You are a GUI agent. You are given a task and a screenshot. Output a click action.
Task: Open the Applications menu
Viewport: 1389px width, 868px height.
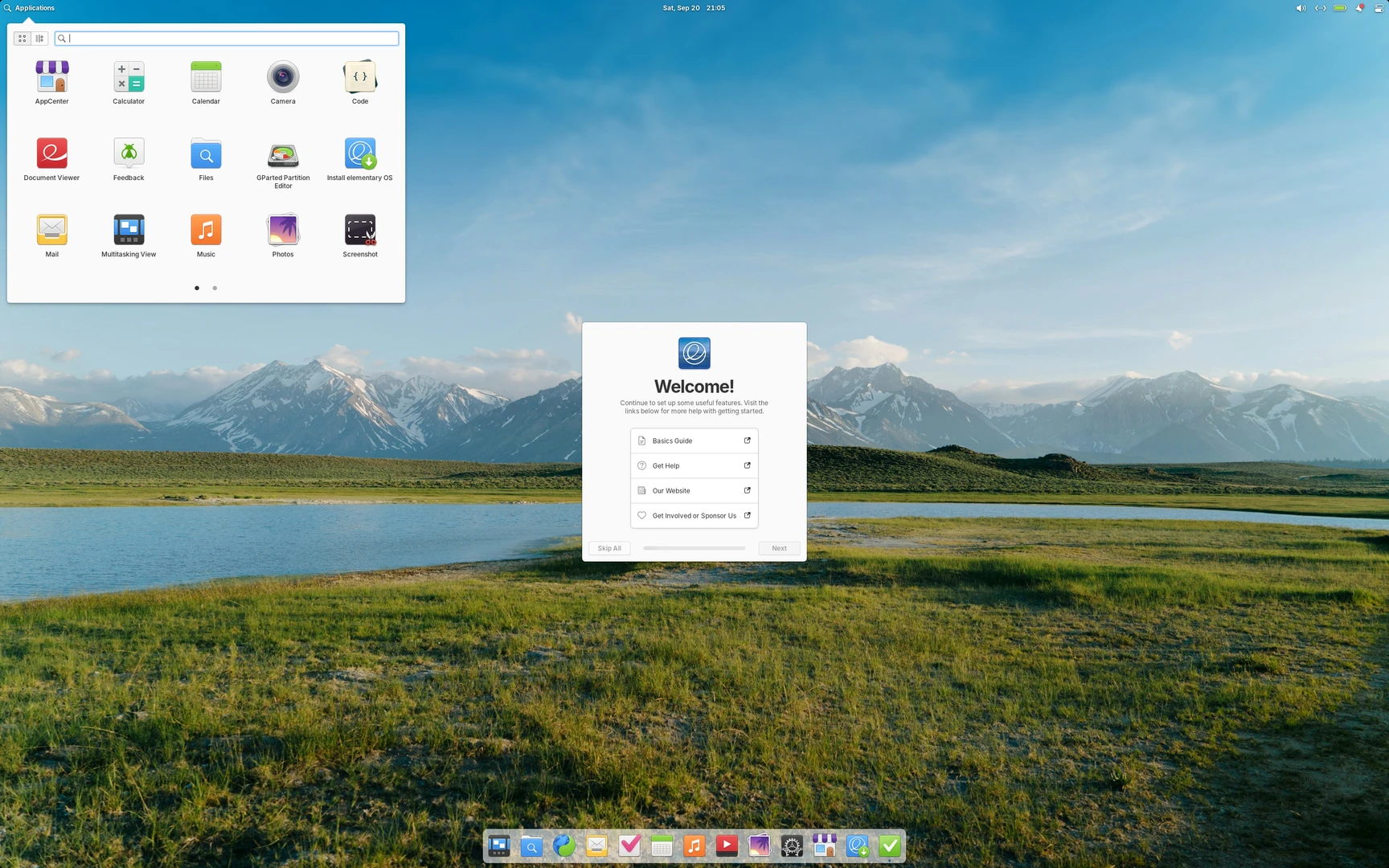(x=32, y=8)
